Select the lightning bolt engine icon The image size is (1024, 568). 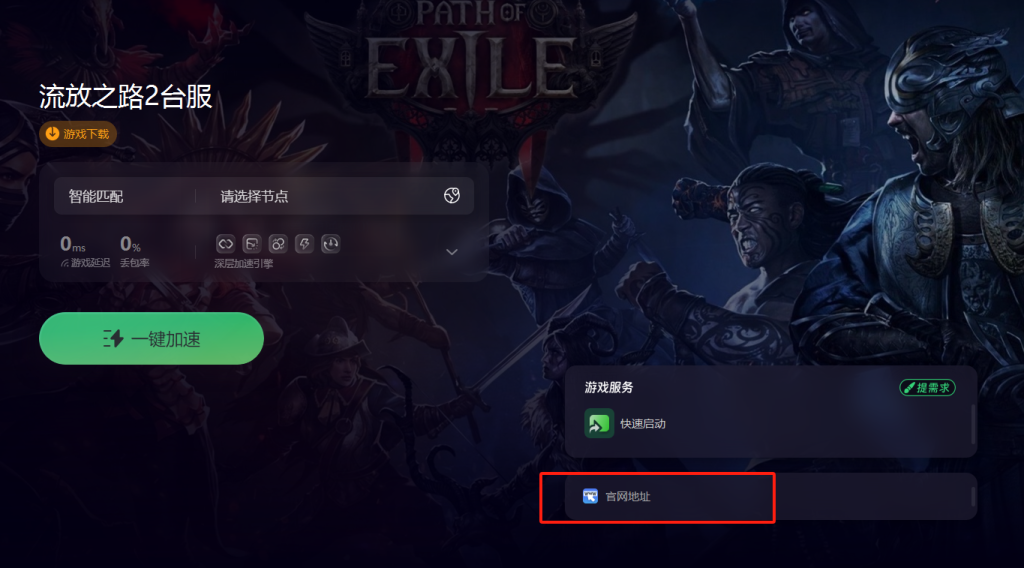[304, 244]
